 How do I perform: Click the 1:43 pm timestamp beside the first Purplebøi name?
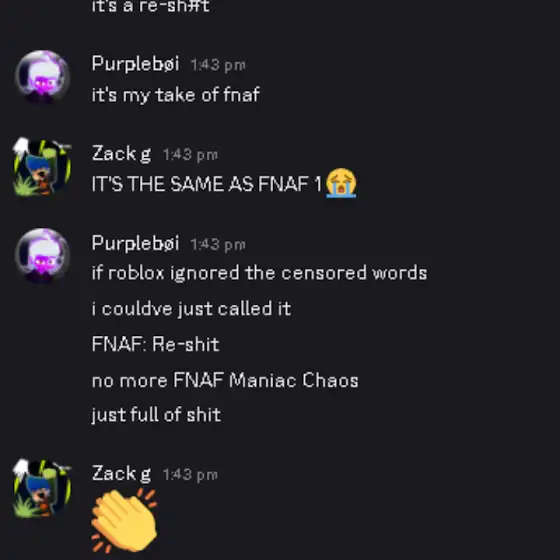point(218,65)
